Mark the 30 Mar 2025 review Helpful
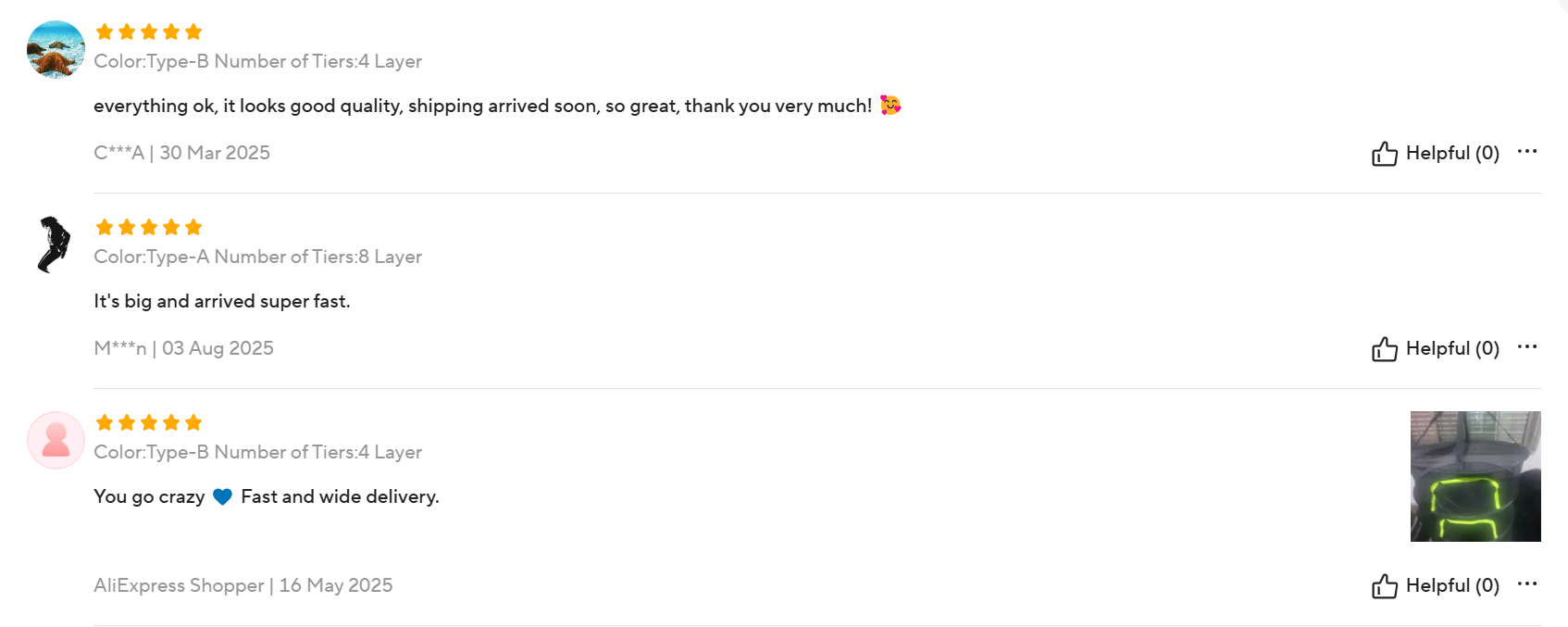The width and height of the screenshot is (1568, 627). point(1436,153)
